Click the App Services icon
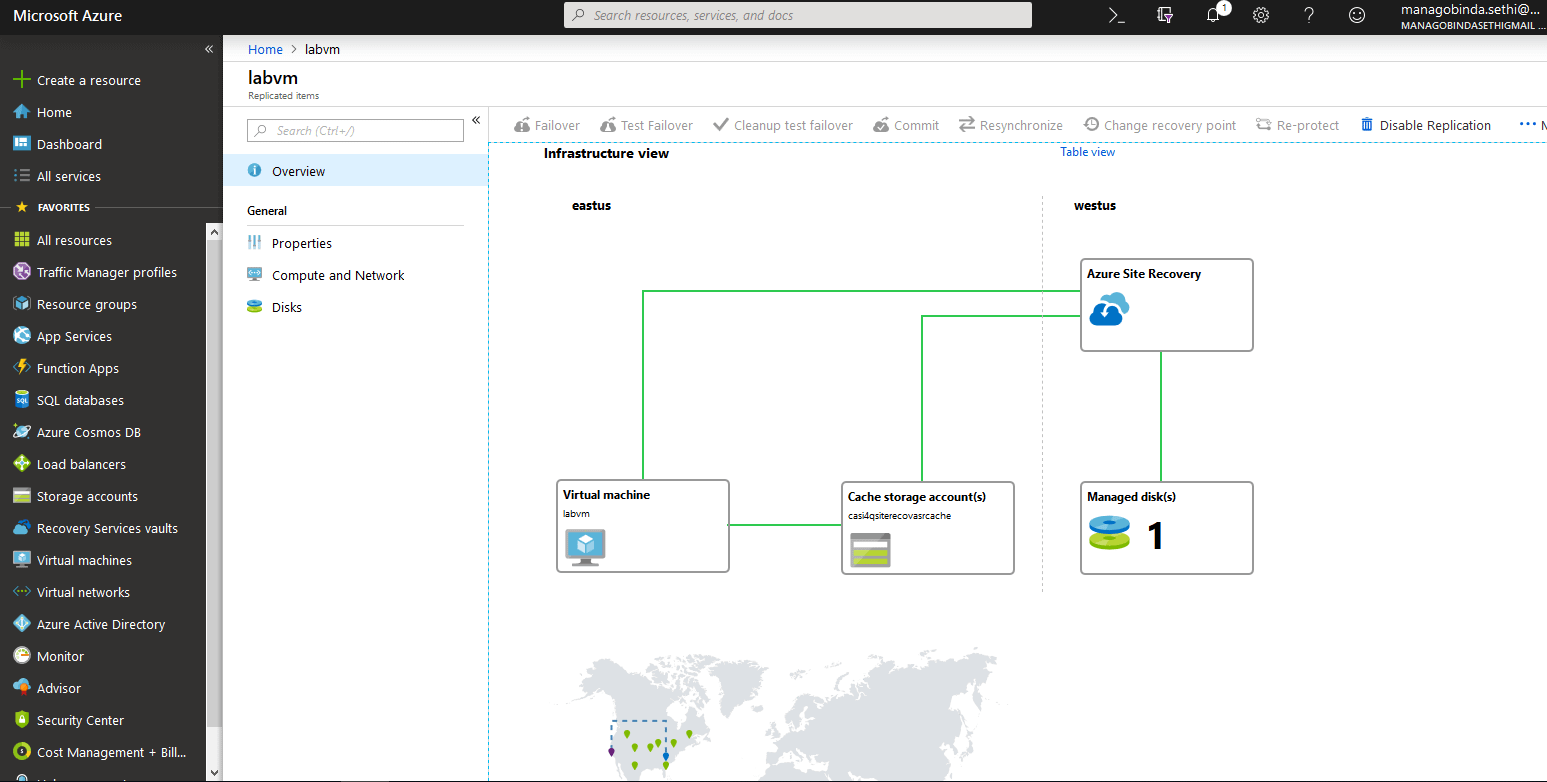 coord(21,336)
